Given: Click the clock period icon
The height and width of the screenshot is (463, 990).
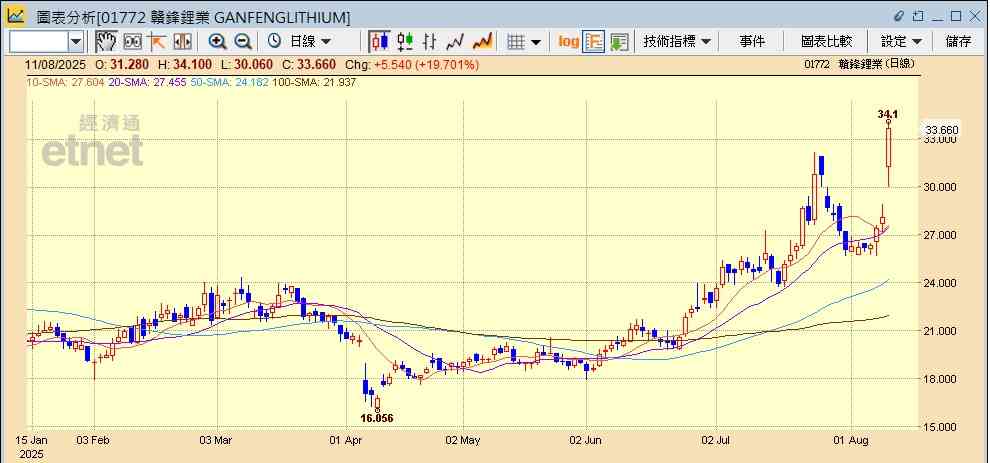Looking at the screenshot, I should (274, 42).
